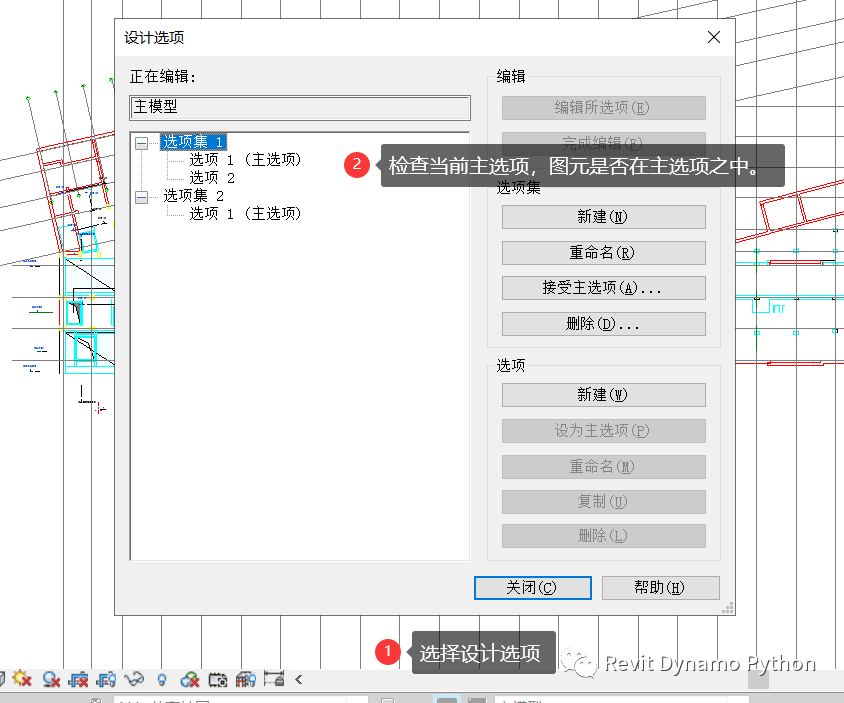844x703 pixels.
Task: Close the 设计选项 dialog with X
Action: click(714, 37)
